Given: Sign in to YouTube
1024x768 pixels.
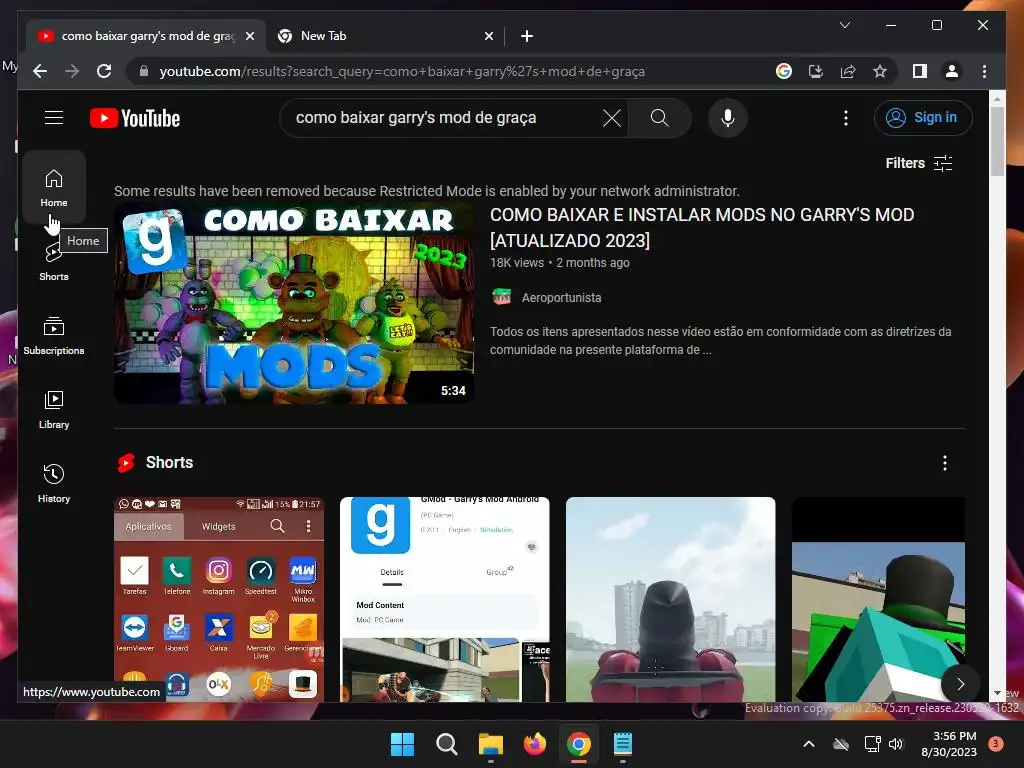Looking at the screenshot, I should [x=923, y=118].
